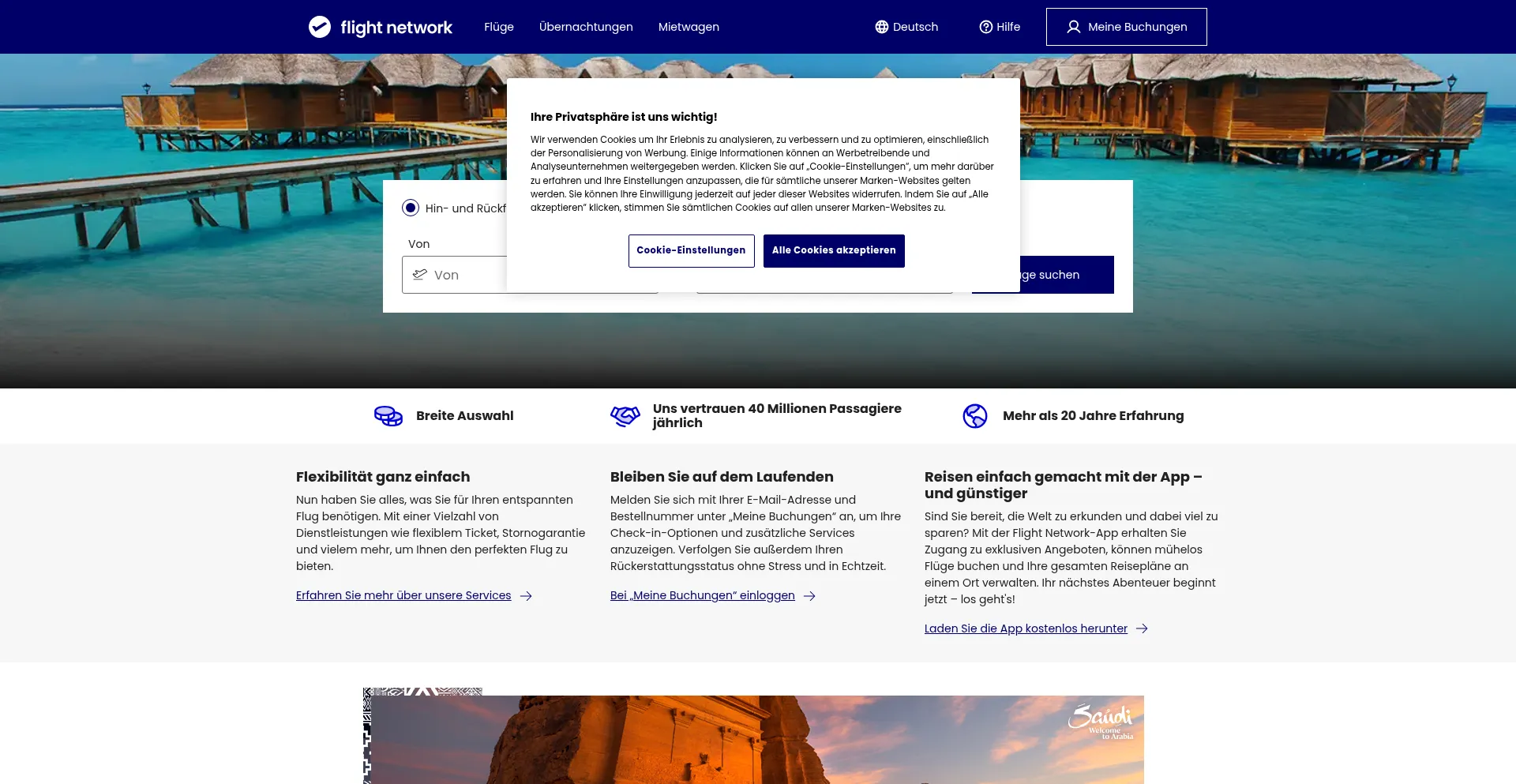Follow Bei Meine Buchungen einloggen link
Image resolution: width=1516 pixels, height=784 pixels.
point(703,596)
